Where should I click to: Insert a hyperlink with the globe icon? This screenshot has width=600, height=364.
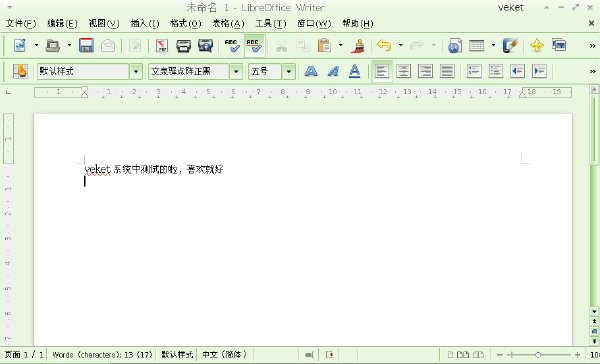[455, 46]
